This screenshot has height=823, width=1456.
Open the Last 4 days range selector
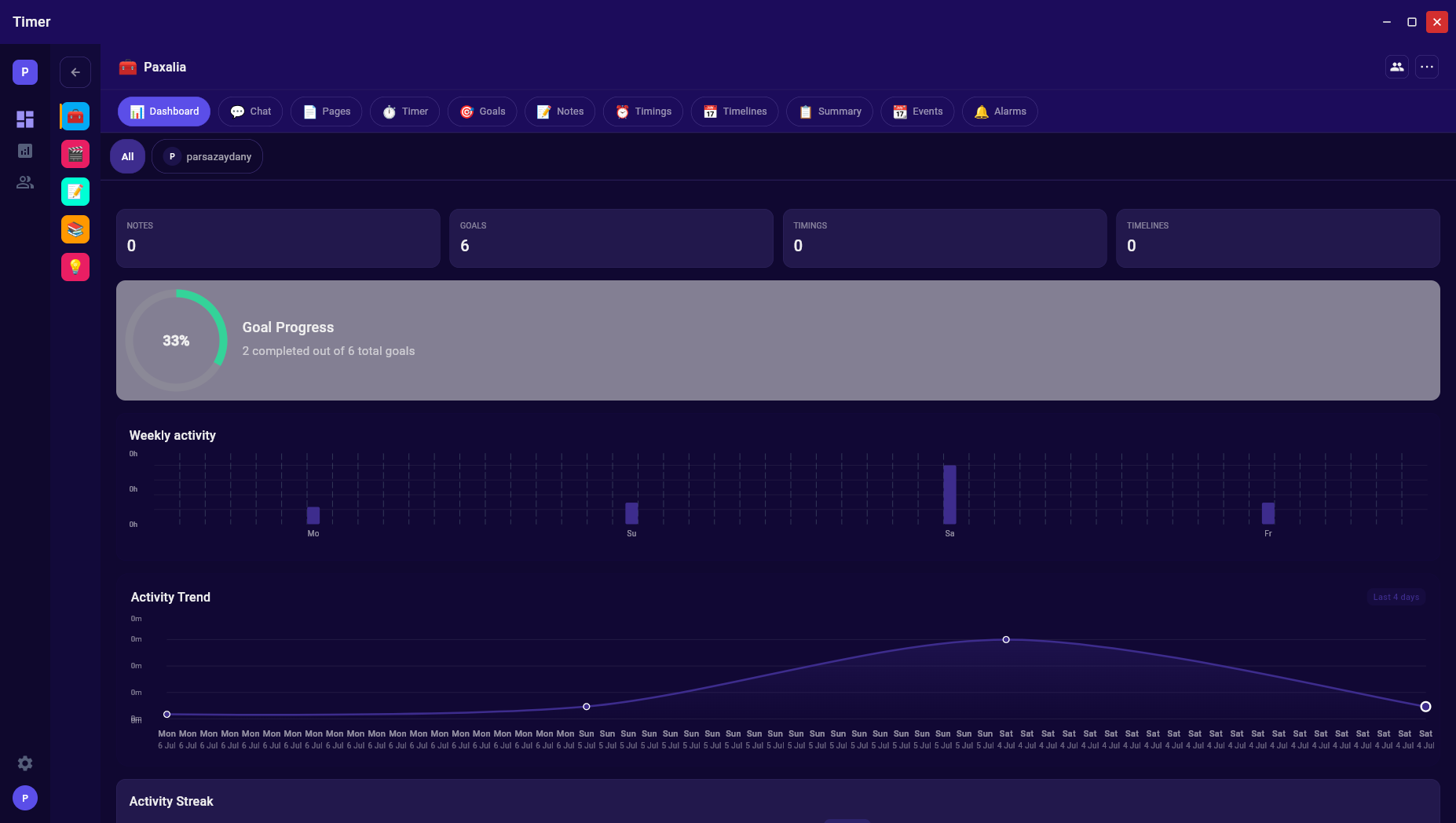click(1396, 597)
